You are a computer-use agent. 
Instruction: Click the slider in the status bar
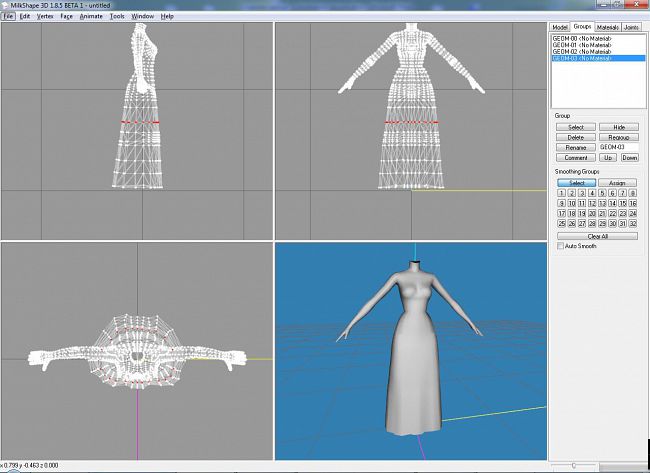(575, 465)
